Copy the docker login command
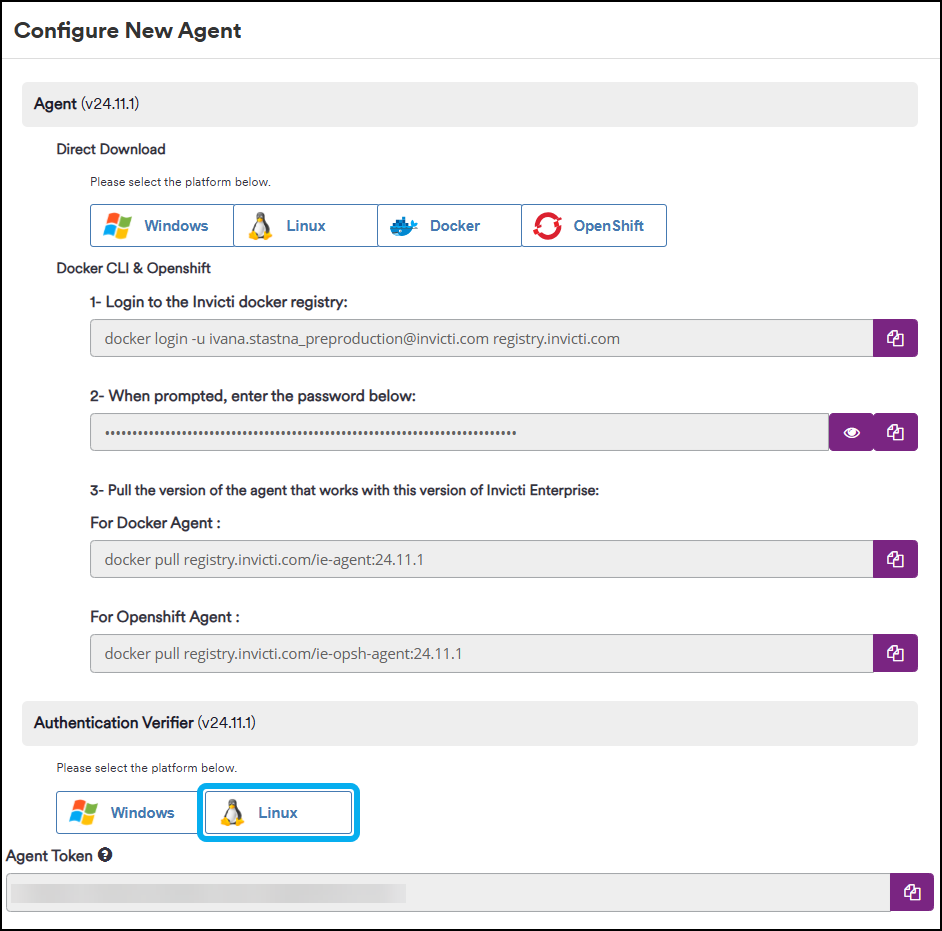 (x=895, y=338)
